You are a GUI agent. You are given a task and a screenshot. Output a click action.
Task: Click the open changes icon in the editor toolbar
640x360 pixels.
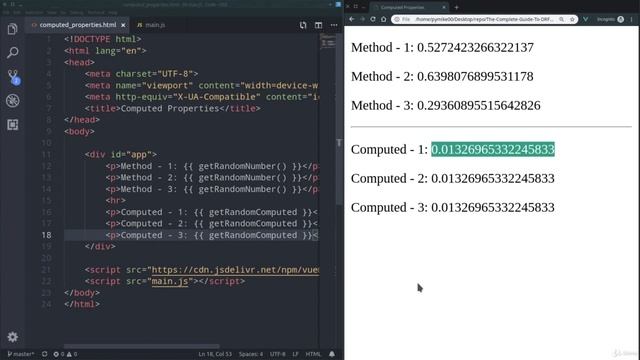tap(303, 25)
